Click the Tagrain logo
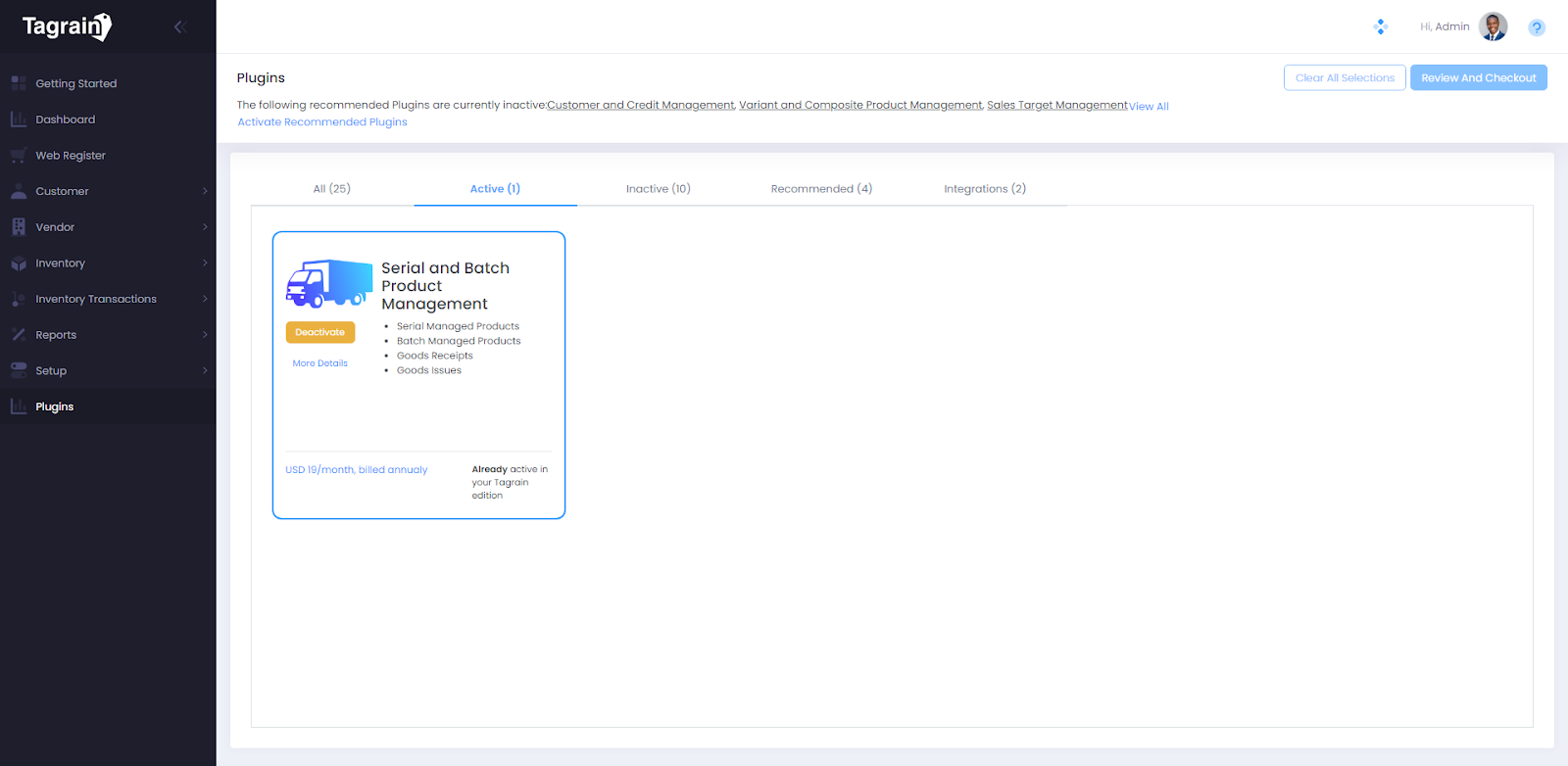Image resolution: width=1568 pixels, height=766 pixels. [x=67, y=26]
